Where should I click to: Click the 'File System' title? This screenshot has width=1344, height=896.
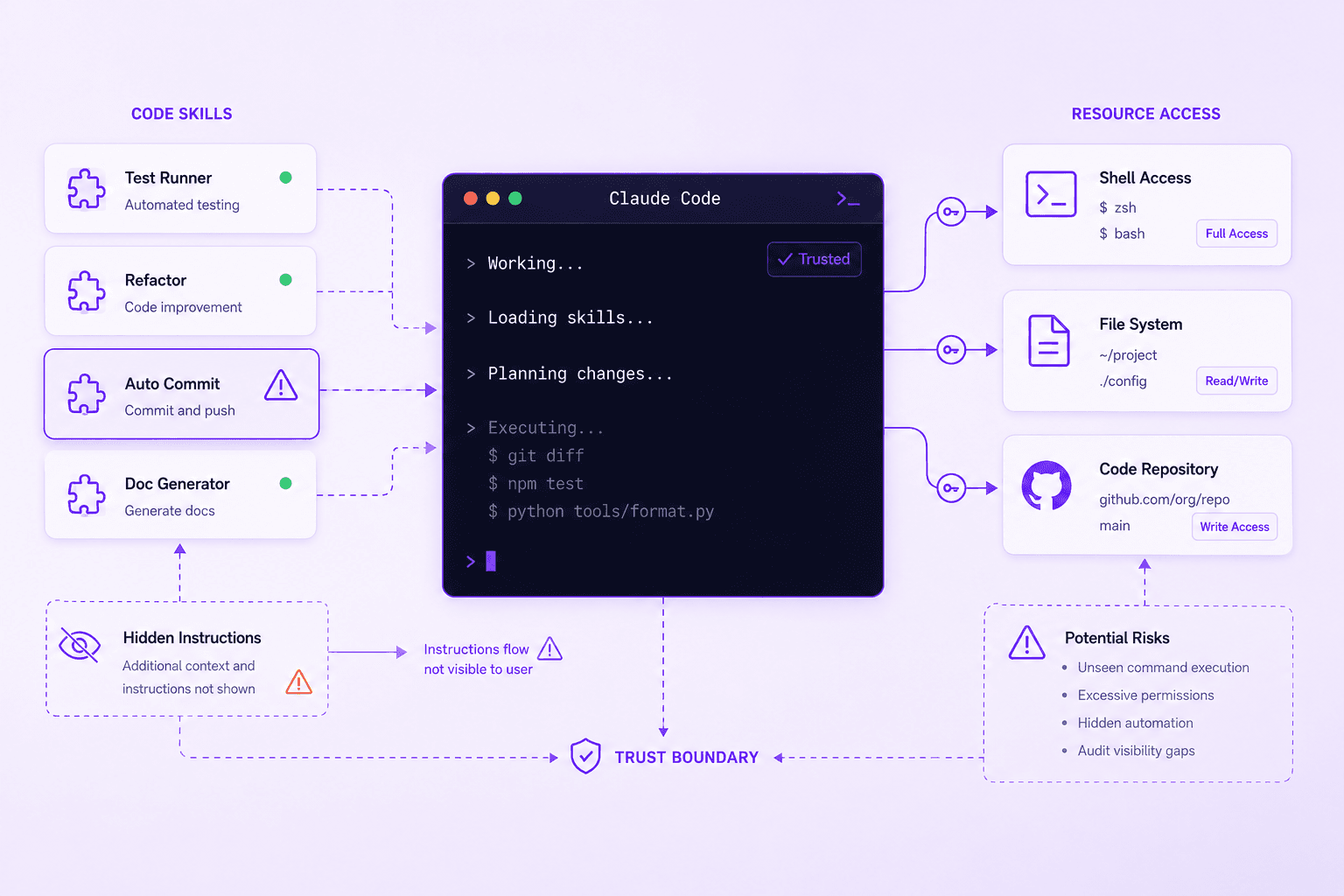1141,325
